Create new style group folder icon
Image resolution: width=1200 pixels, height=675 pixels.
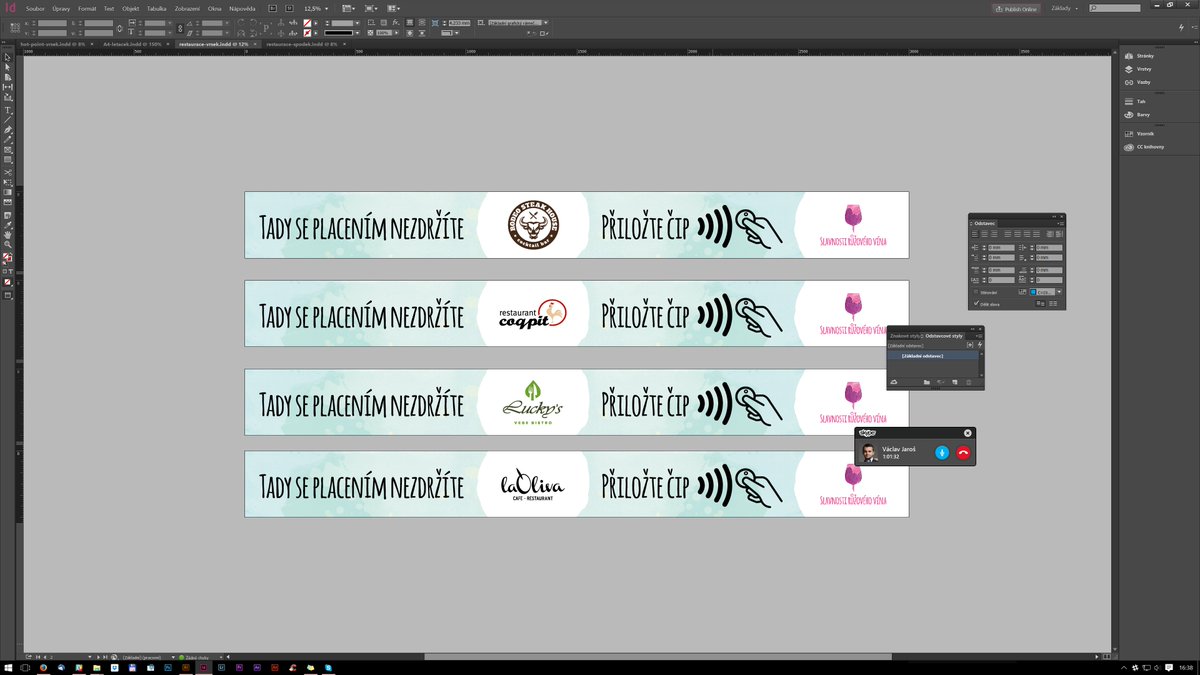point(927,382)
